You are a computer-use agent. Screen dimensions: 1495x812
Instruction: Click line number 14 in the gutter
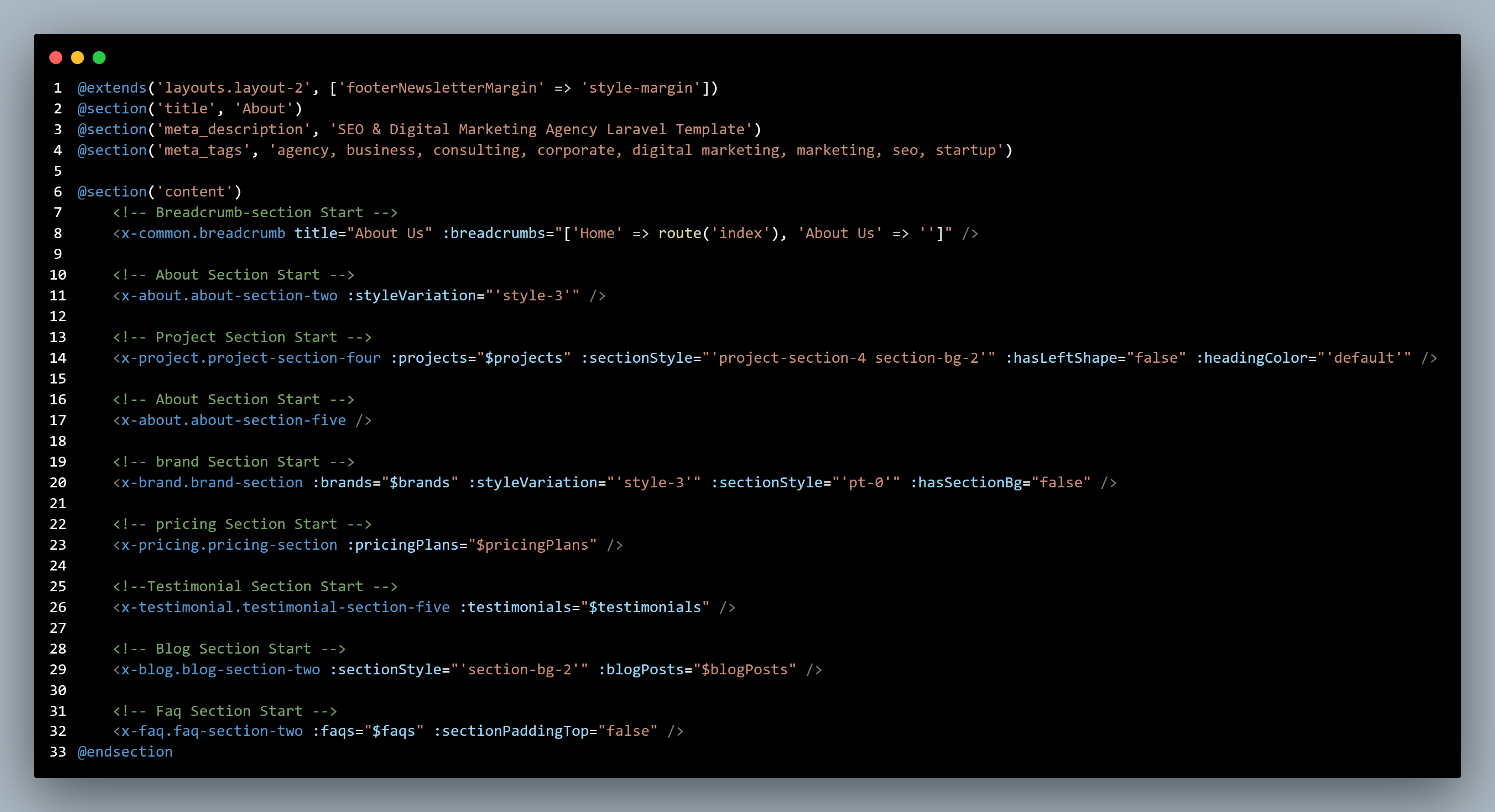(x=58, y=358)
